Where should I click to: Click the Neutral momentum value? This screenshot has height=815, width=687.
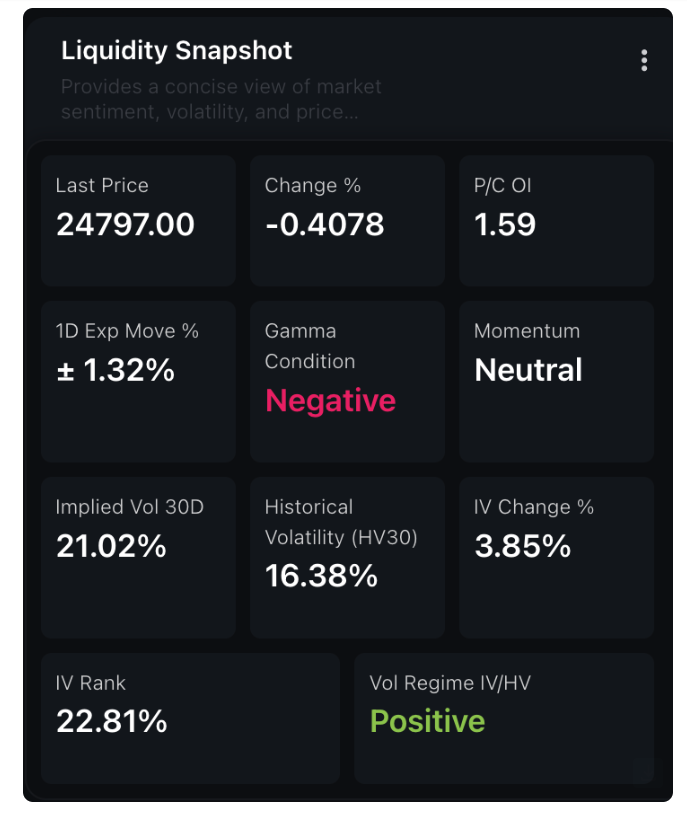528,370
